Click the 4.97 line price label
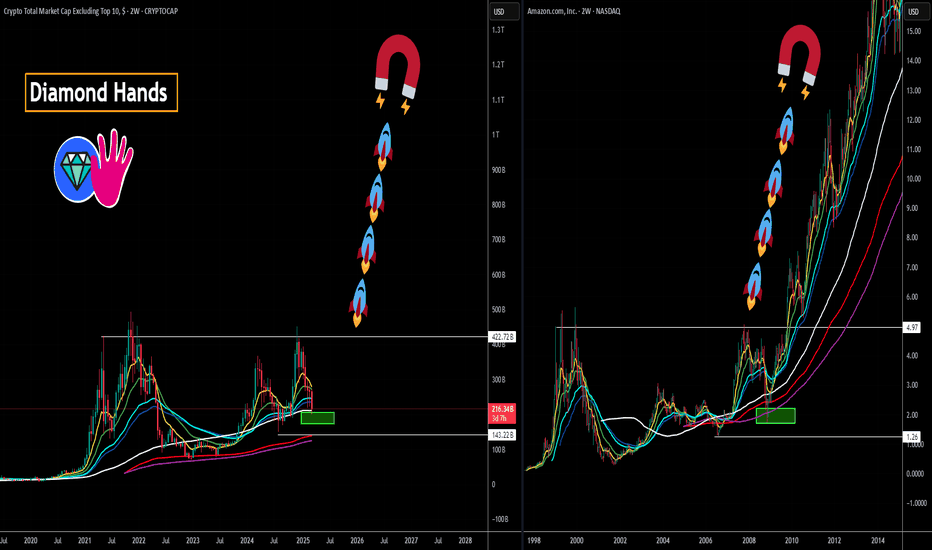The image size is (932, 550). click(912, 327)
